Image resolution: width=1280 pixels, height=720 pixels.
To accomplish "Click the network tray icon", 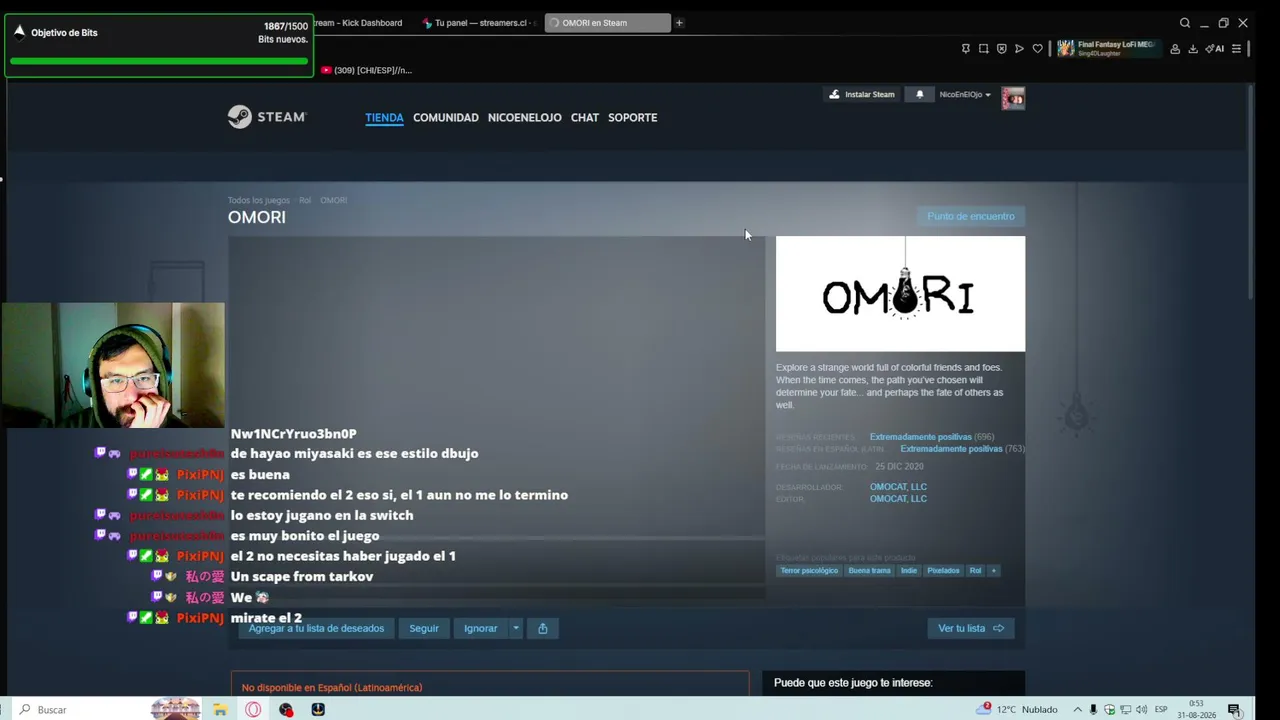I will (1125, 710).
